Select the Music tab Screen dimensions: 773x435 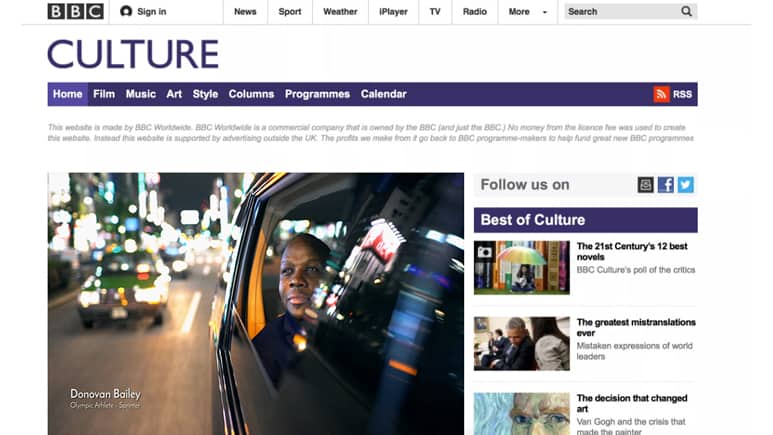(141, 94)
